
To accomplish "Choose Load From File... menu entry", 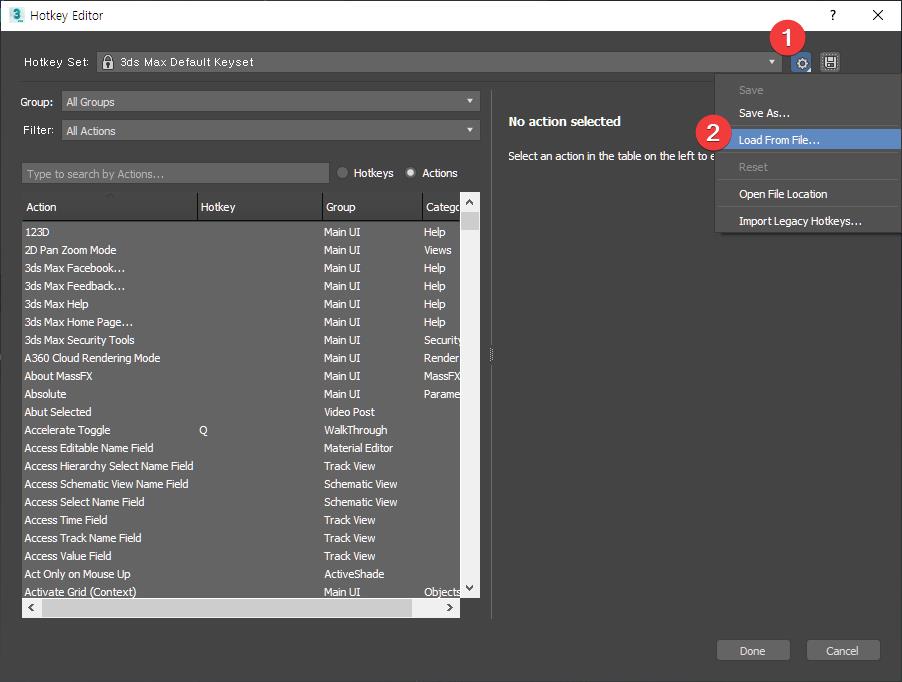I will (808, 140).
